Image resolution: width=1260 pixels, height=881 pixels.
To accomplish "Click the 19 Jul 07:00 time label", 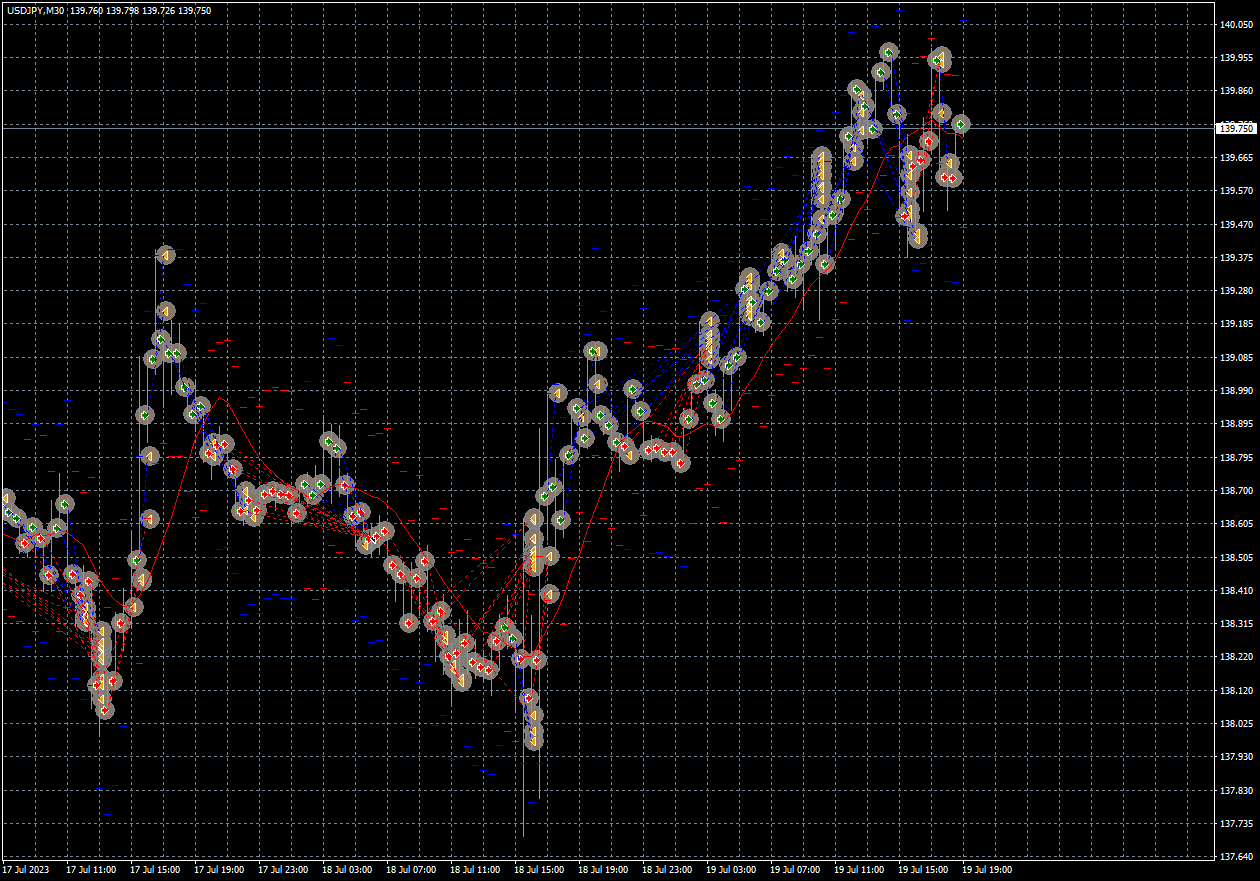I will pos(795,870).
